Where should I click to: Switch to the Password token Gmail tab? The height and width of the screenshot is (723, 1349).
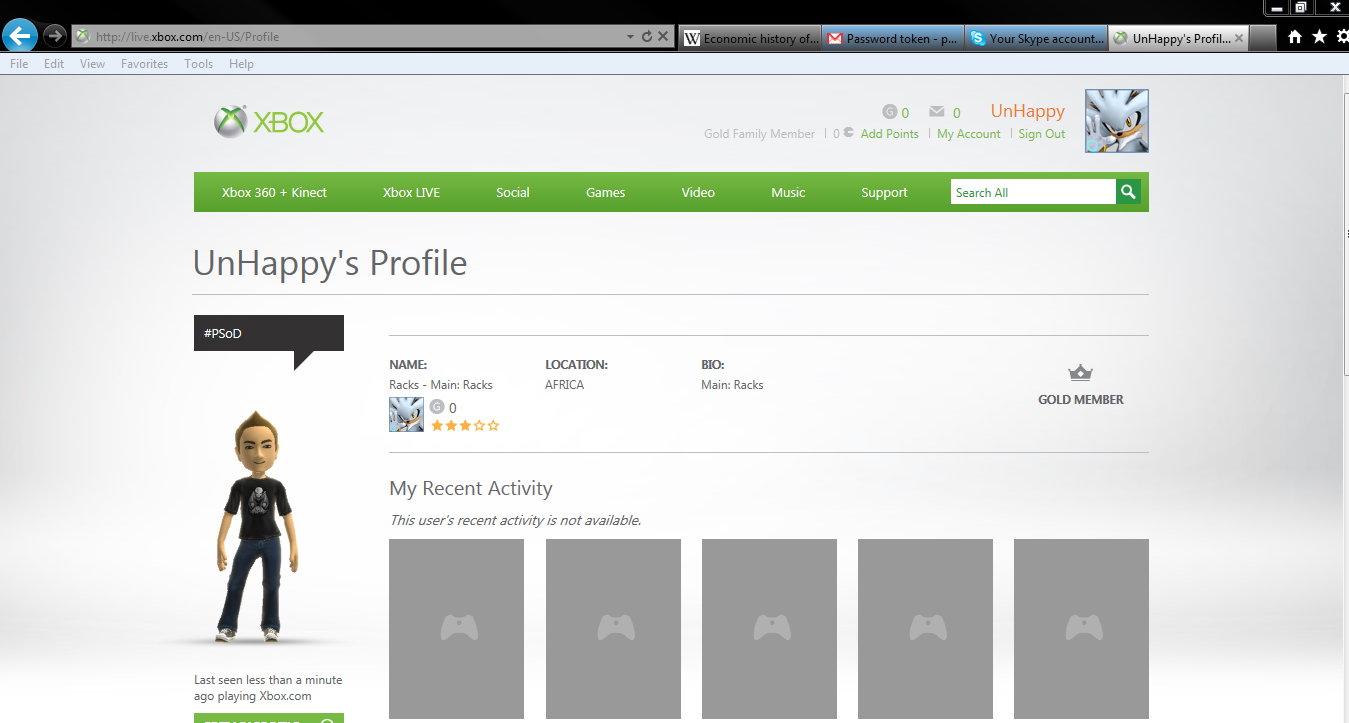tap(894, 38)
